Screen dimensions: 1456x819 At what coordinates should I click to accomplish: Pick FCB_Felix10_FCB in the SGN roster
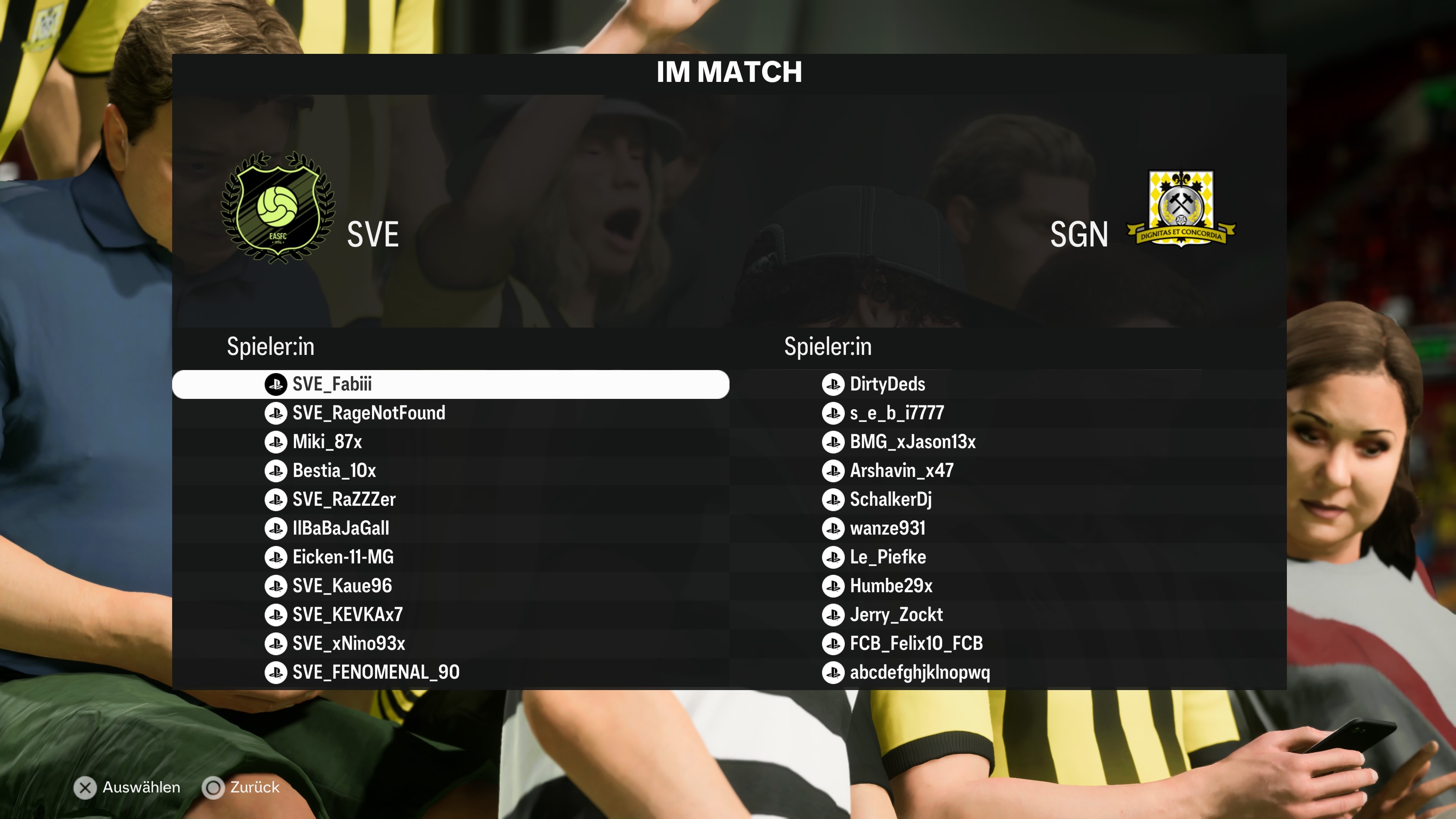(x=1008, y=644)
